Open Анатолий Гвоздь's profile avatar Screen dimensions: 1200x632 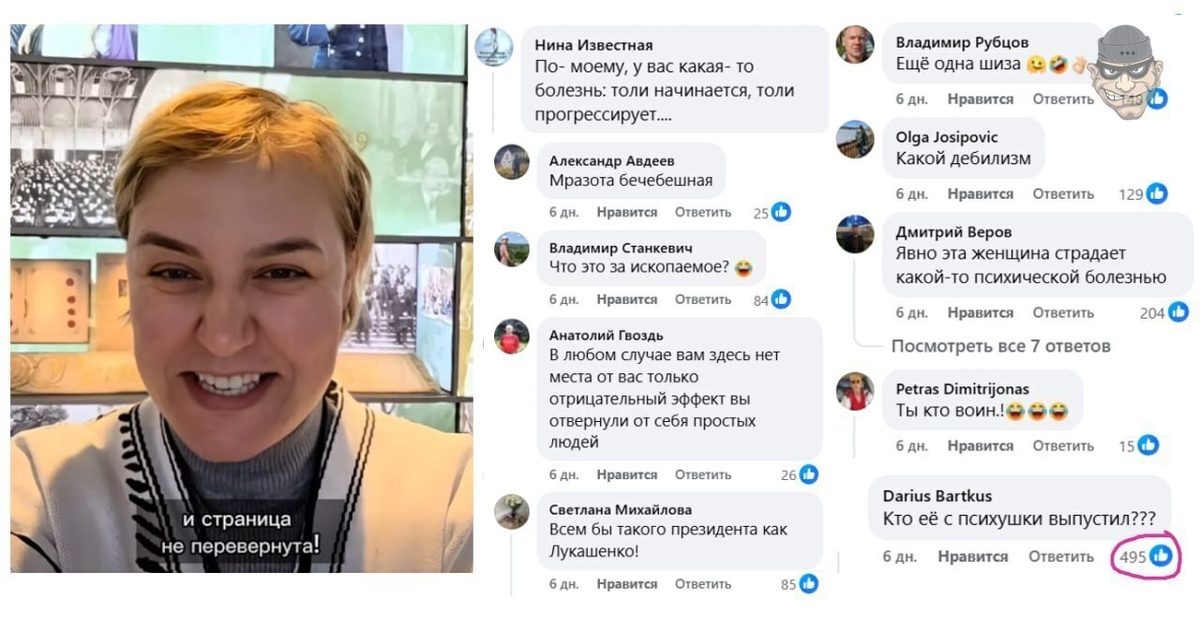pyautogui.click(x=512, y=337)
